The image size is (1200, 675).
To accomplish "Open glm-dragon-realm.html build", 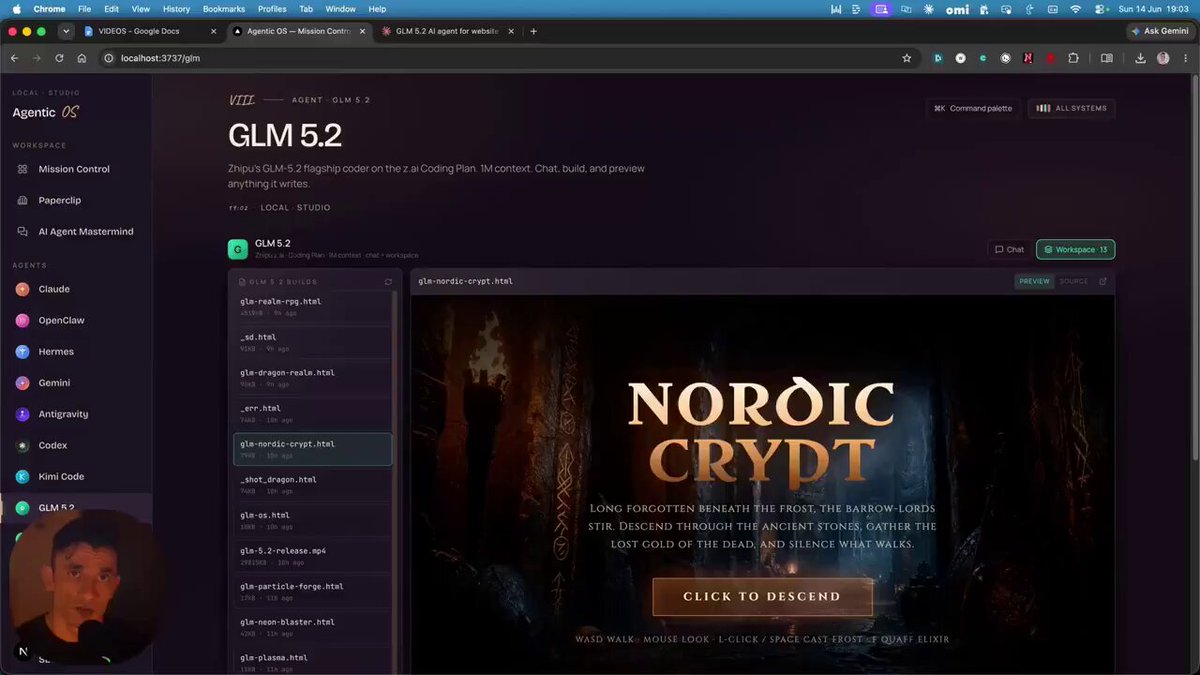I will point(313,377).
